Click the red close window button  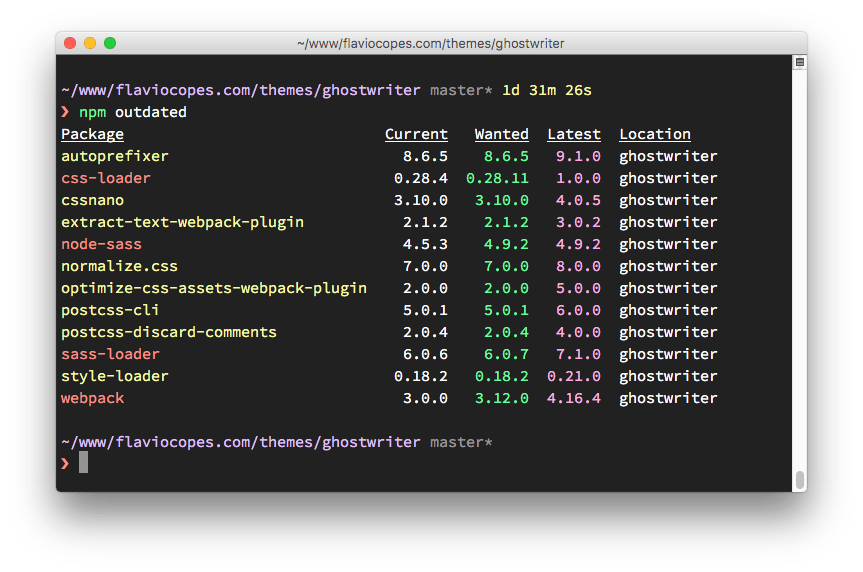70,43
